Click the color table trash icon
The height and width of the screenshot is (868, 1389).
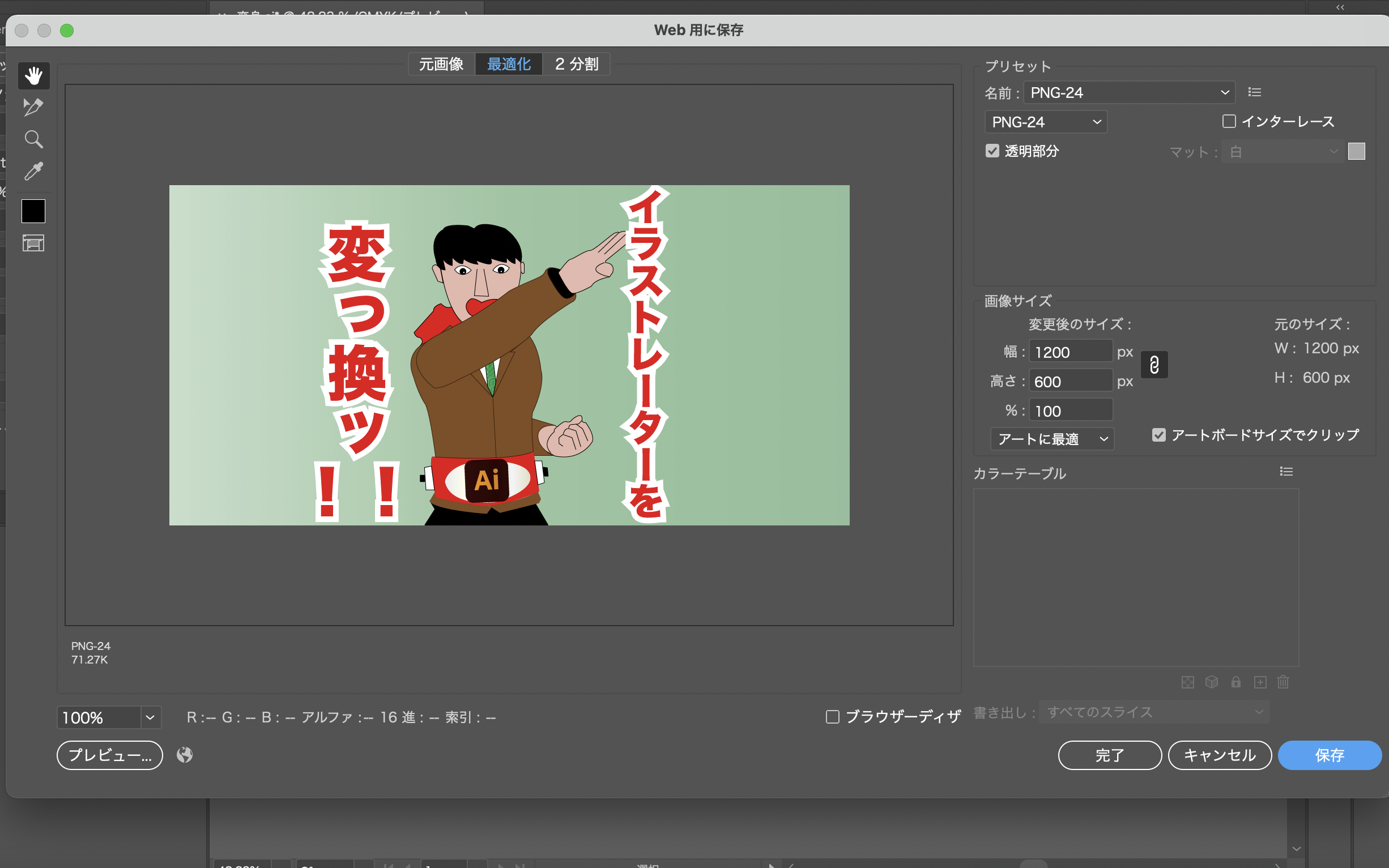(1283, 682)
